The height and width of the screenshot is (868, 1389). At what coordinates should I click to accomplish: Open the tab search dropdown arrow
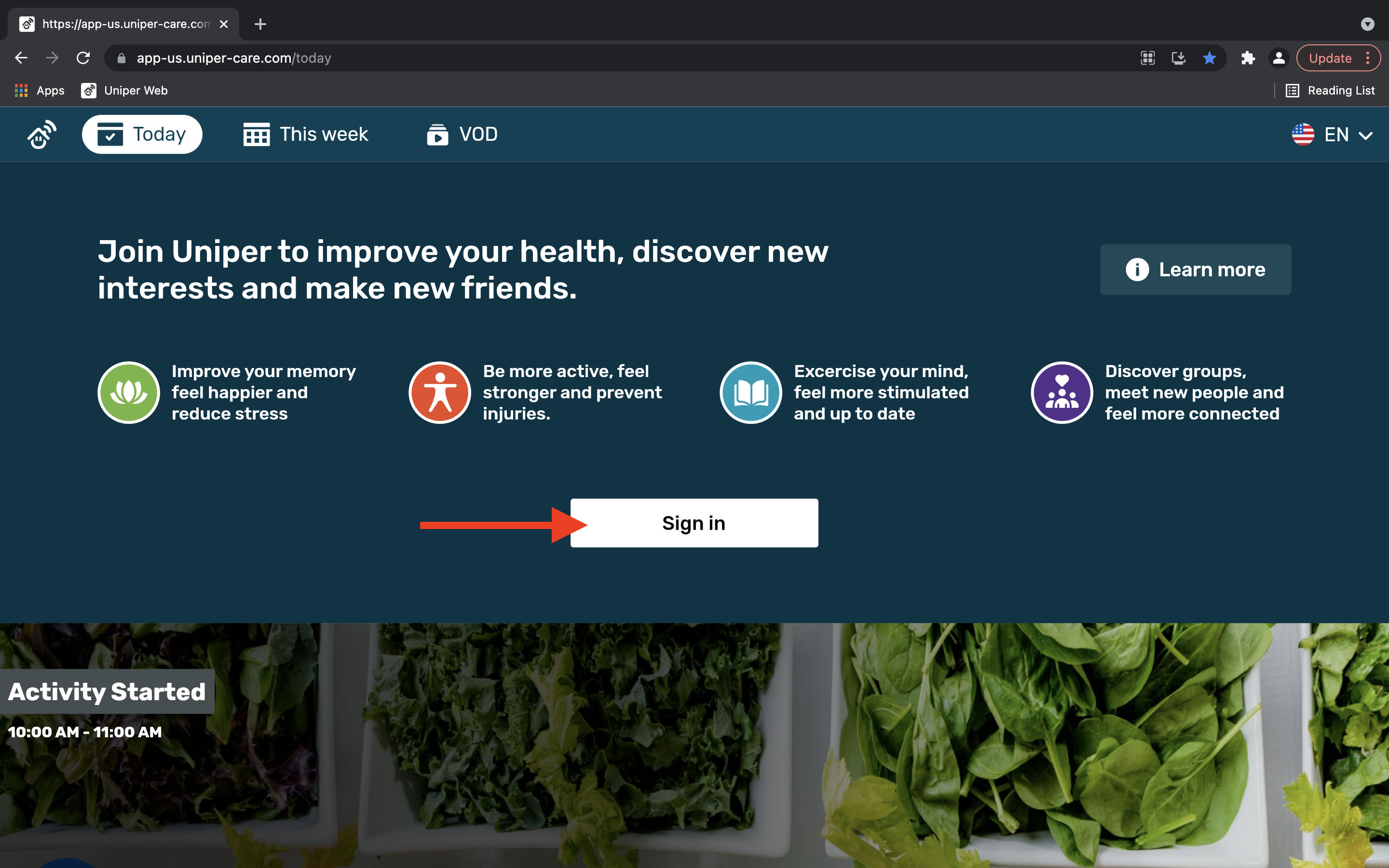click(x=1368, y=24)
